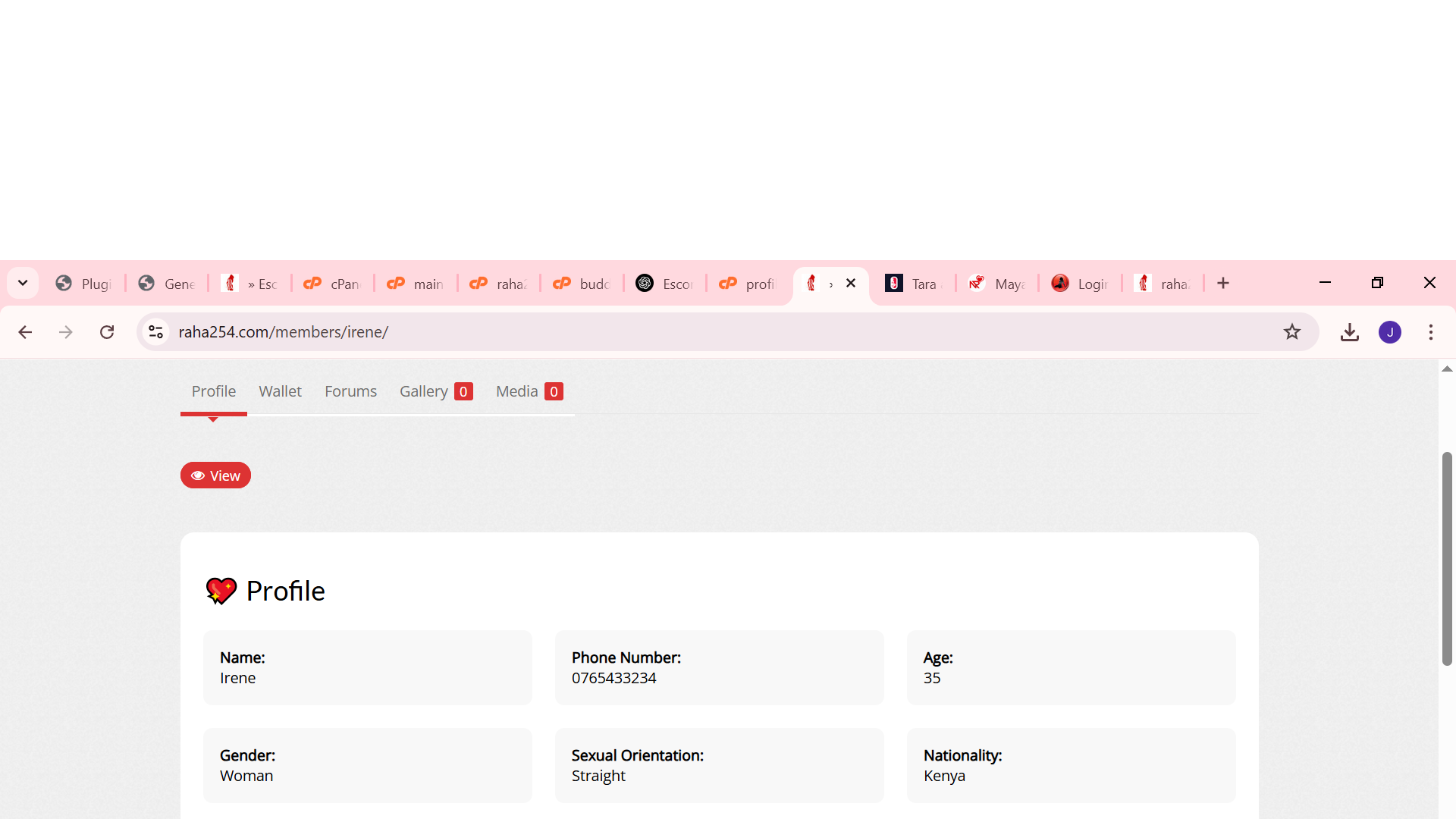Click the page vertical scrollbar thumb

coord(1447,559)
